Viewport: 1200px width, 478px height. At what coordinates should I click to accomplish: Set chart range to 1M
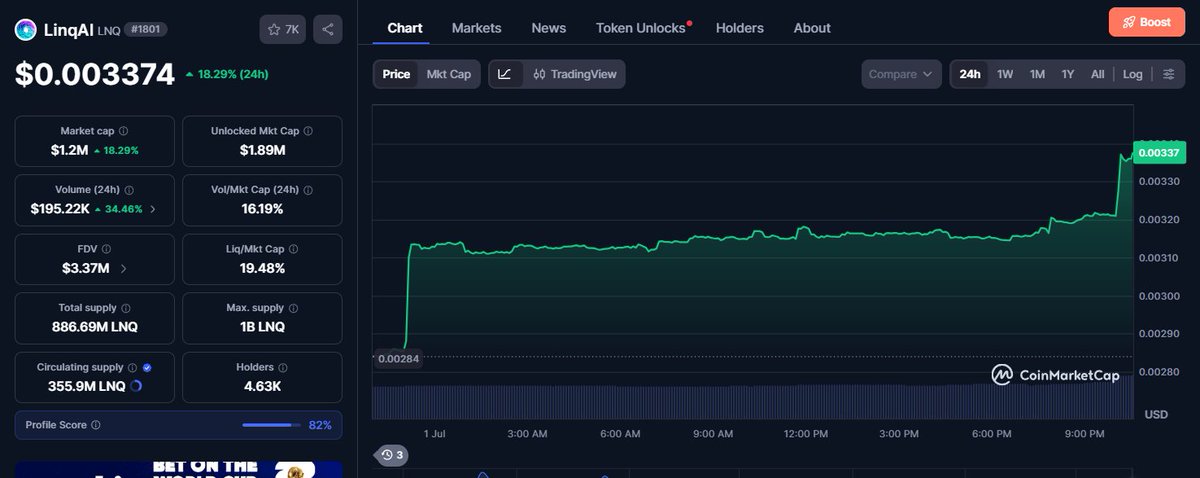click(x=1037, y=74)
